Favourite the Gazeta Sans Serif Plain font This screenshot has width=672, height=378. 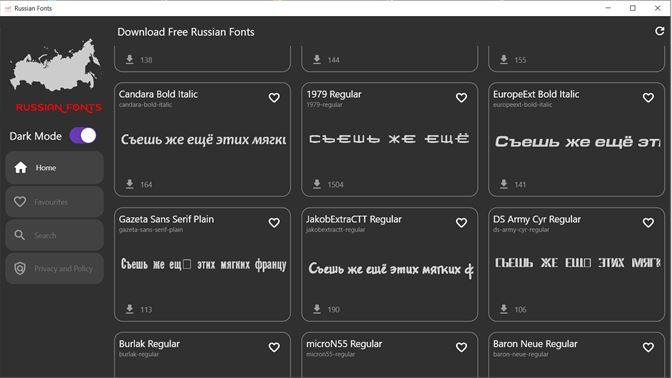coord(274,223)
